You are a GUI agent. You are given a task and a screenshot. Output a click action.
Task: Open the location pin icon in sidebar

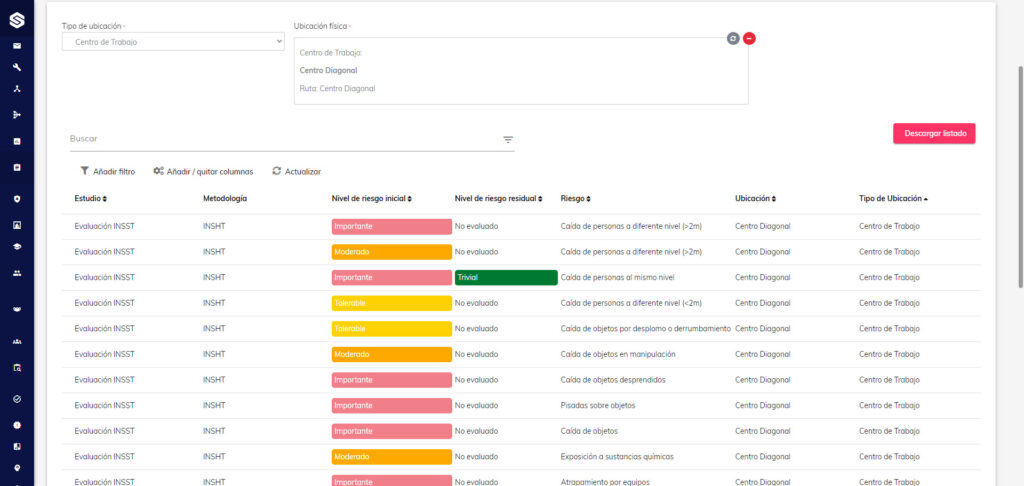pos(17,468)
